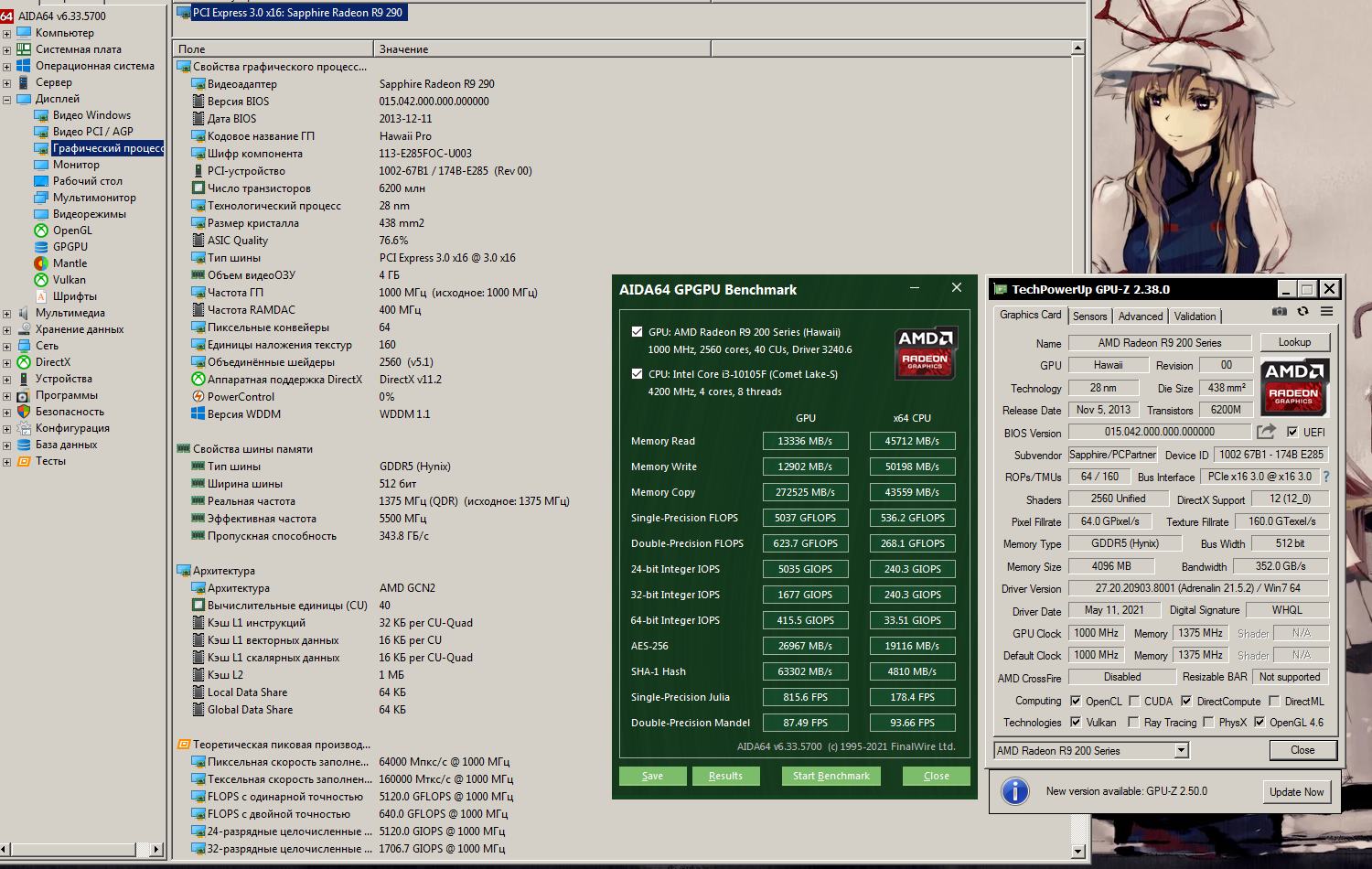The image size is (1372, 869).
Task: Expand the DirectX tree node
Action: (x=6, y=362)
